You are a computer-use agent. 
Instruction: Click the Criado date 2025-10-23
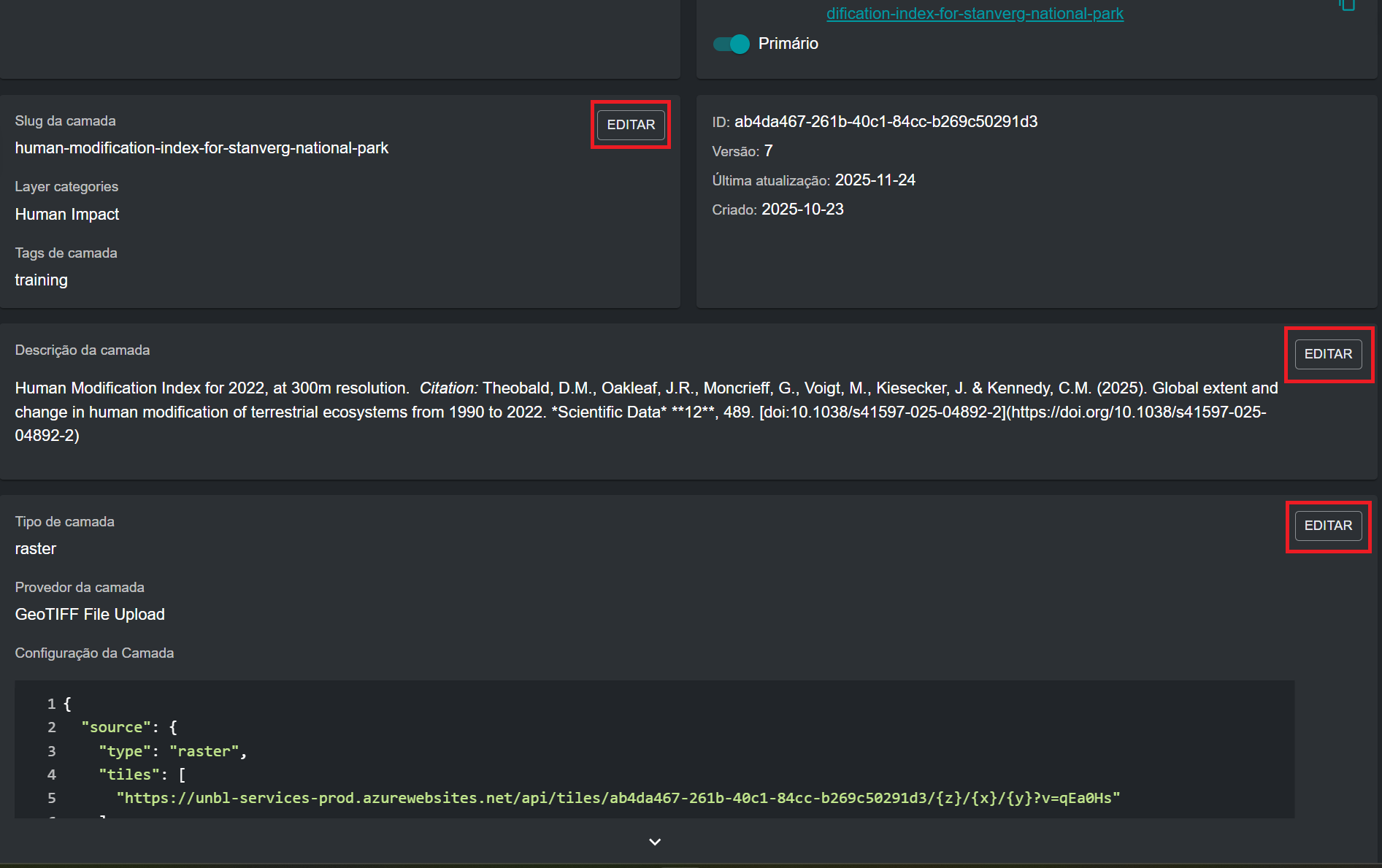point(802,210)
